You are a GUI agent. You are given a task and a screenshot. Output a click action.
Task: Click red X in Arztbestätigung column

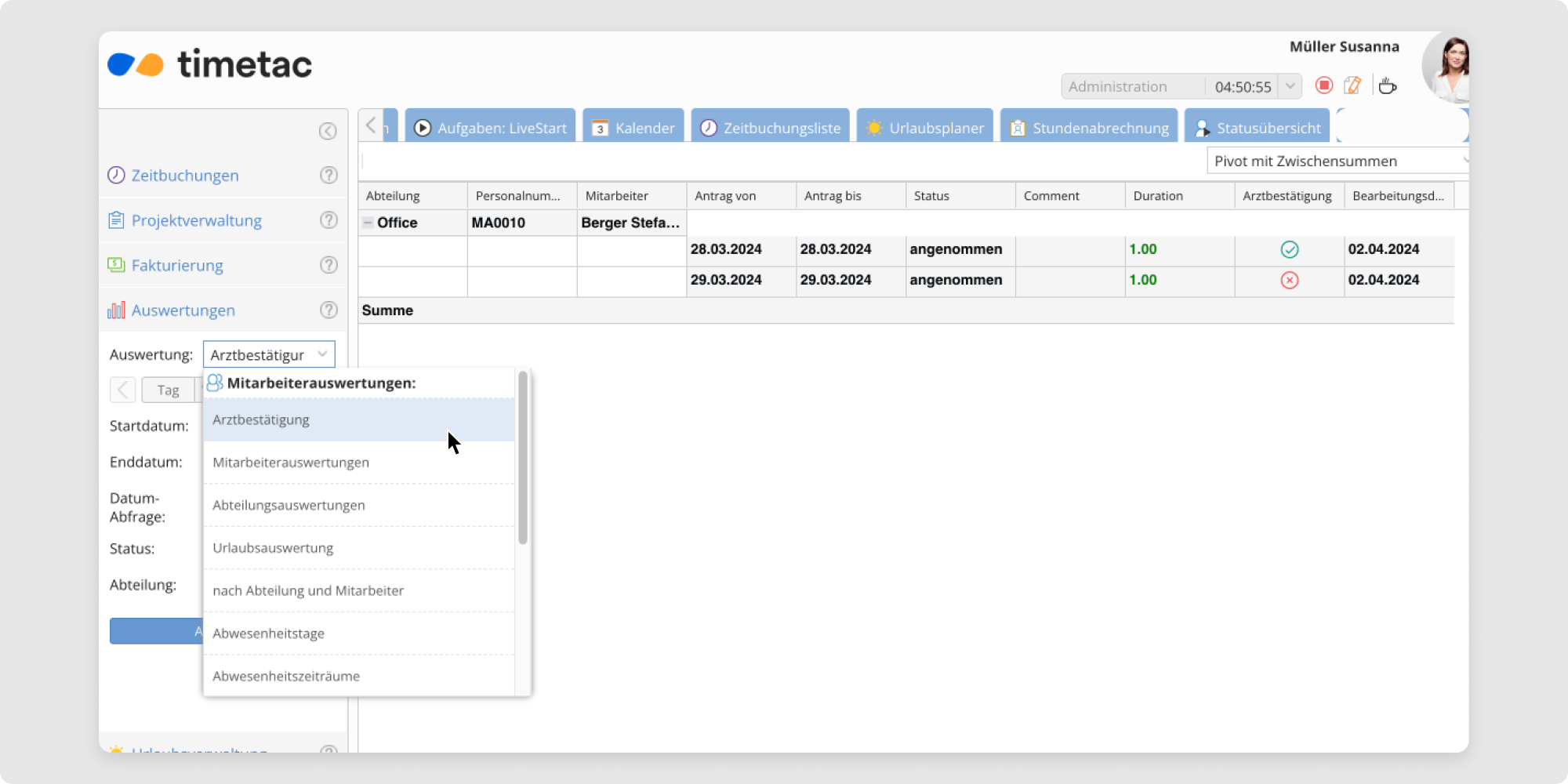point(1289,280)
